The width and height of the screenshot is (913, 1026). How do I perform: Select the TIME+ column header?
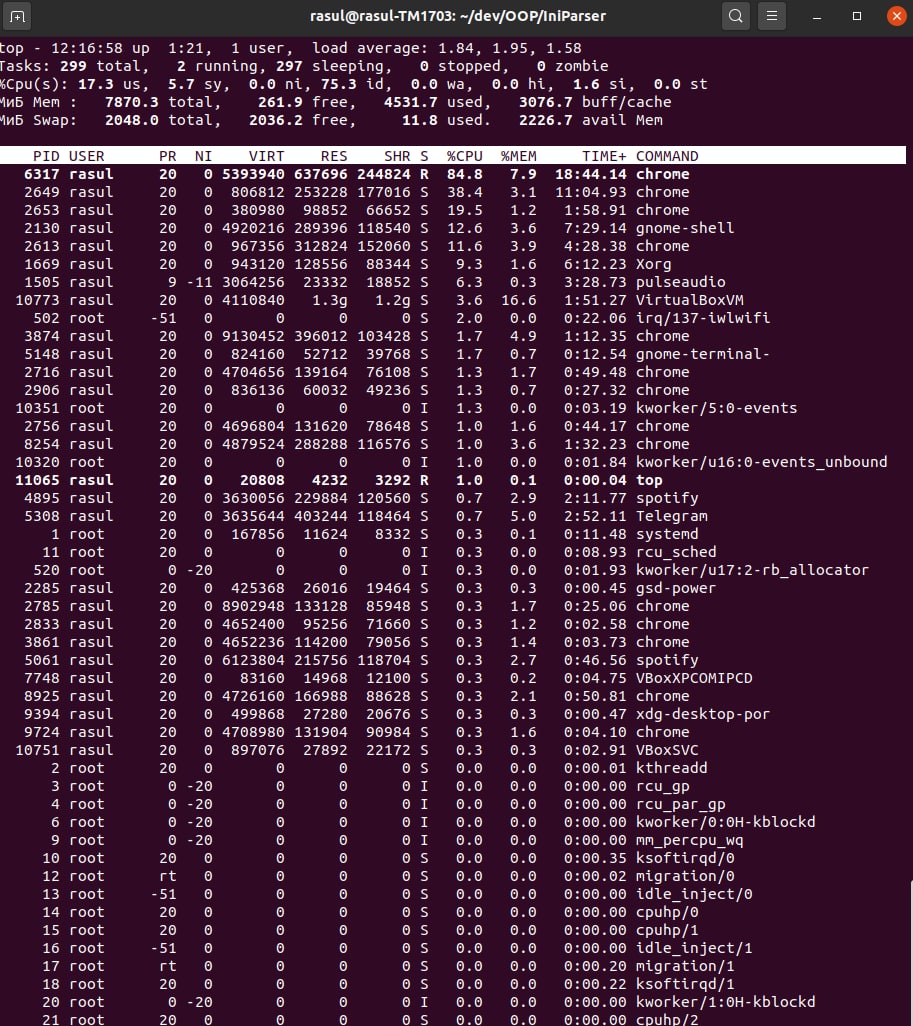click(x=604, y=156)
